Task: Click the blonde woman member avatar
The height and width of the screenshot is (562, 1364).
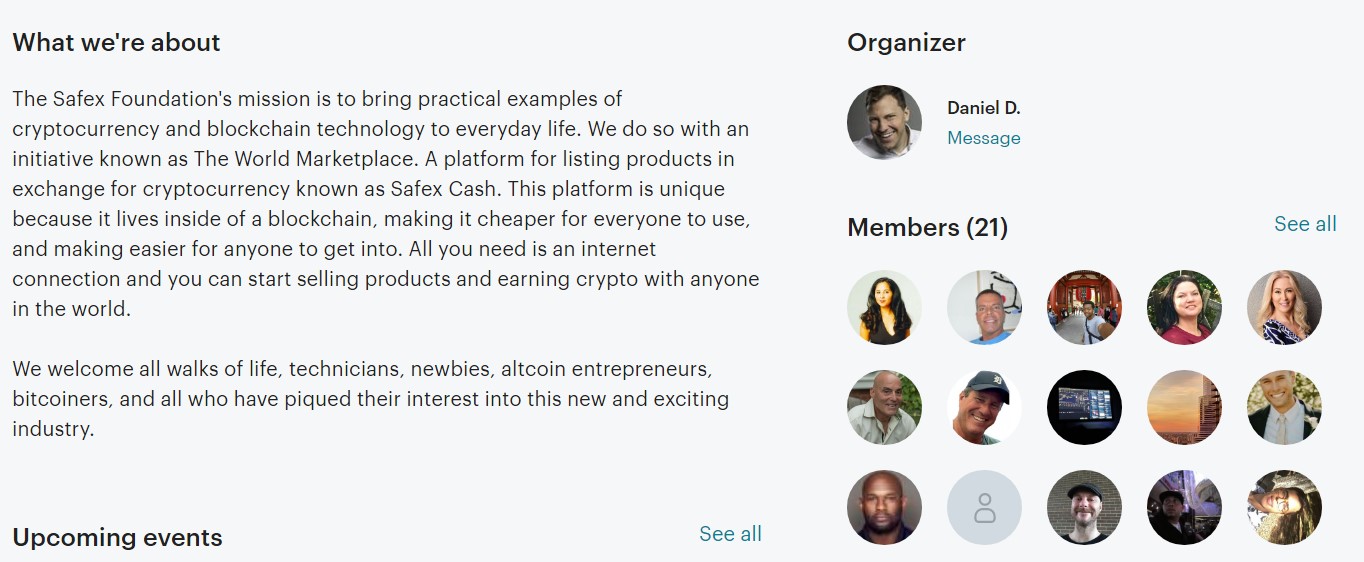Action: click(1284, 308)
